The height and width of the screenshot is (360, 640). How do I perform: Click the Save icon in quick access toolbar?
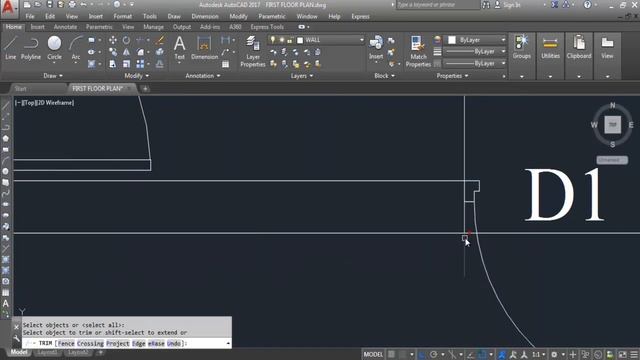49,4
